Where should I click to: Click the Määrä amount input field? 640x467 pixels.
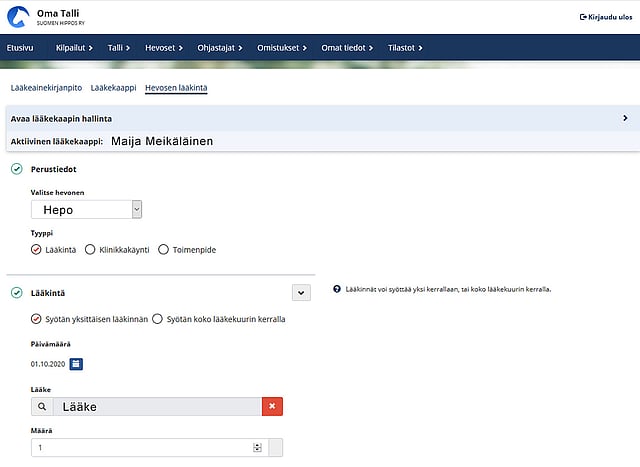140,448
